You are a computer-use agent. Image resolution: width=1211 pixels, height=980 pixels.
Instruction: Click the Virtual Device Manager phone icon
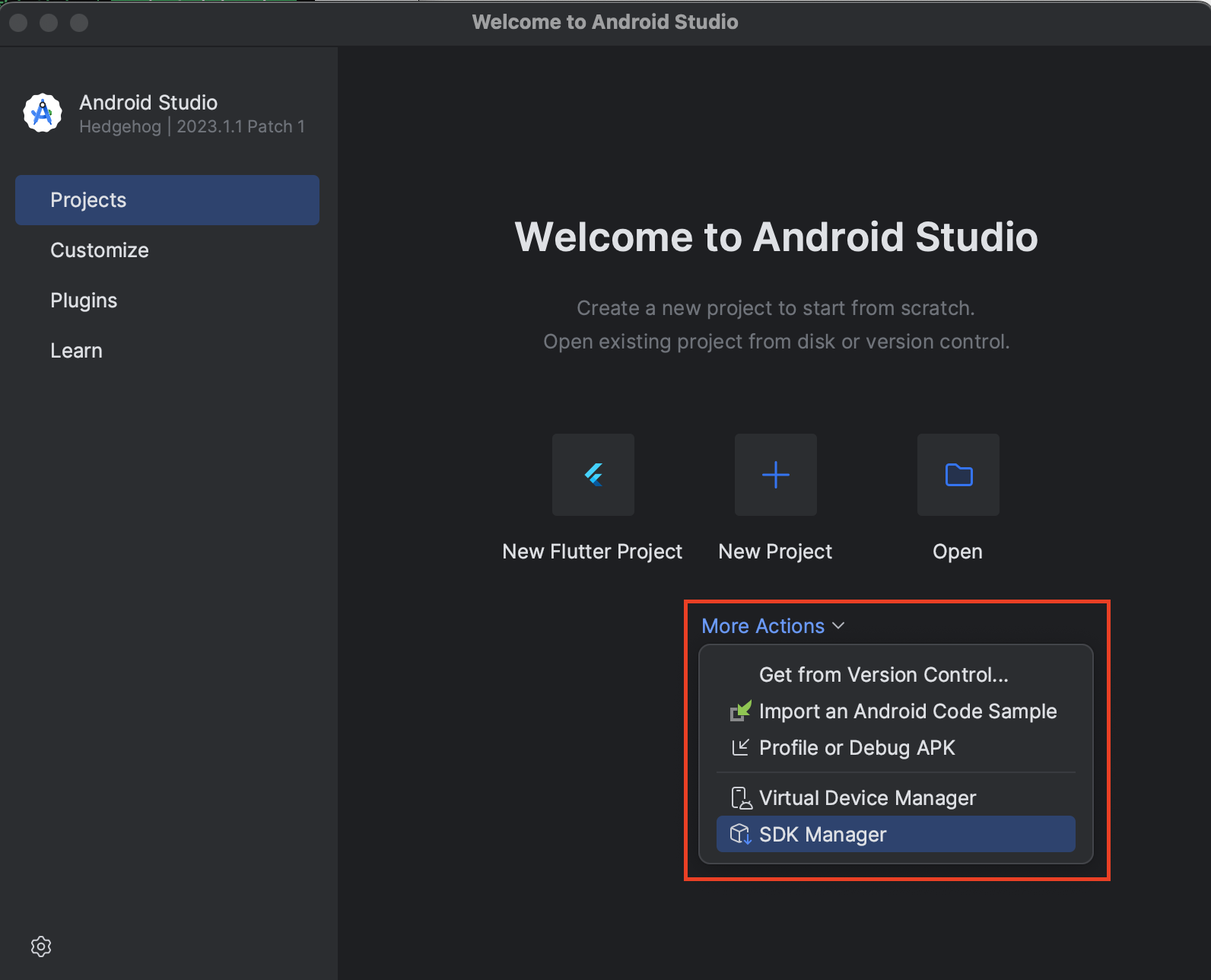[741, 797]
